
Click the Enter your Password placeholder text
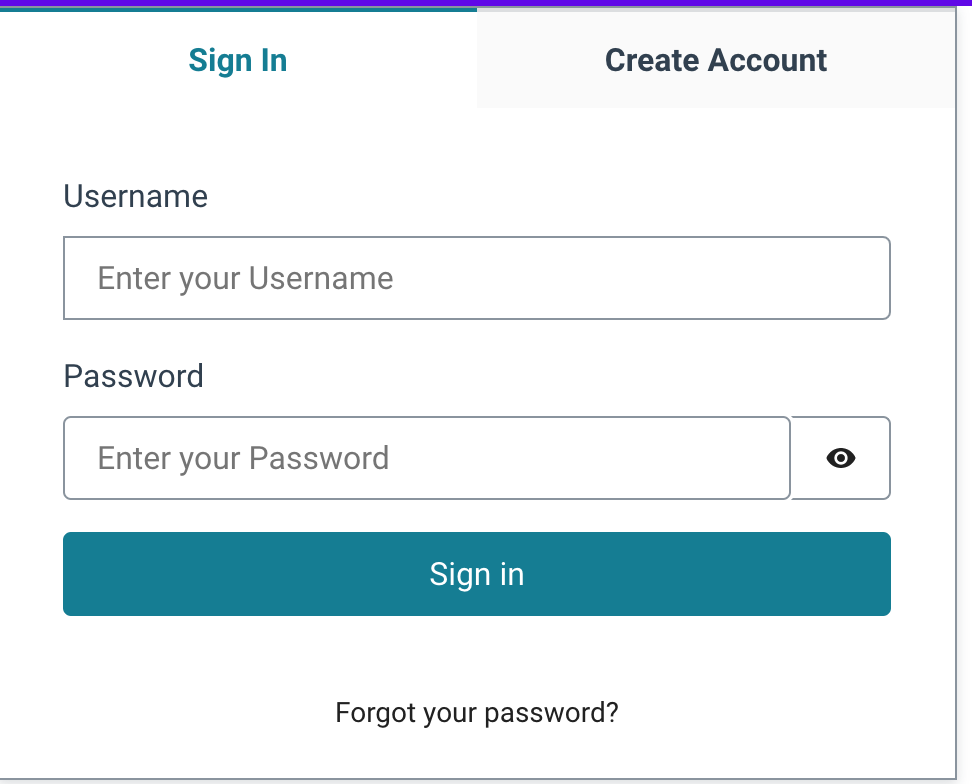tap(243, 459)
